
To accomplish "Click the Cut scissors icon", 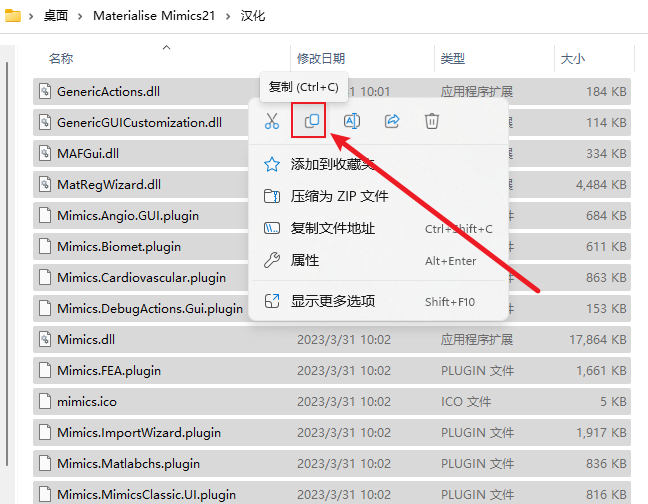I will click(x=272, y=121).
